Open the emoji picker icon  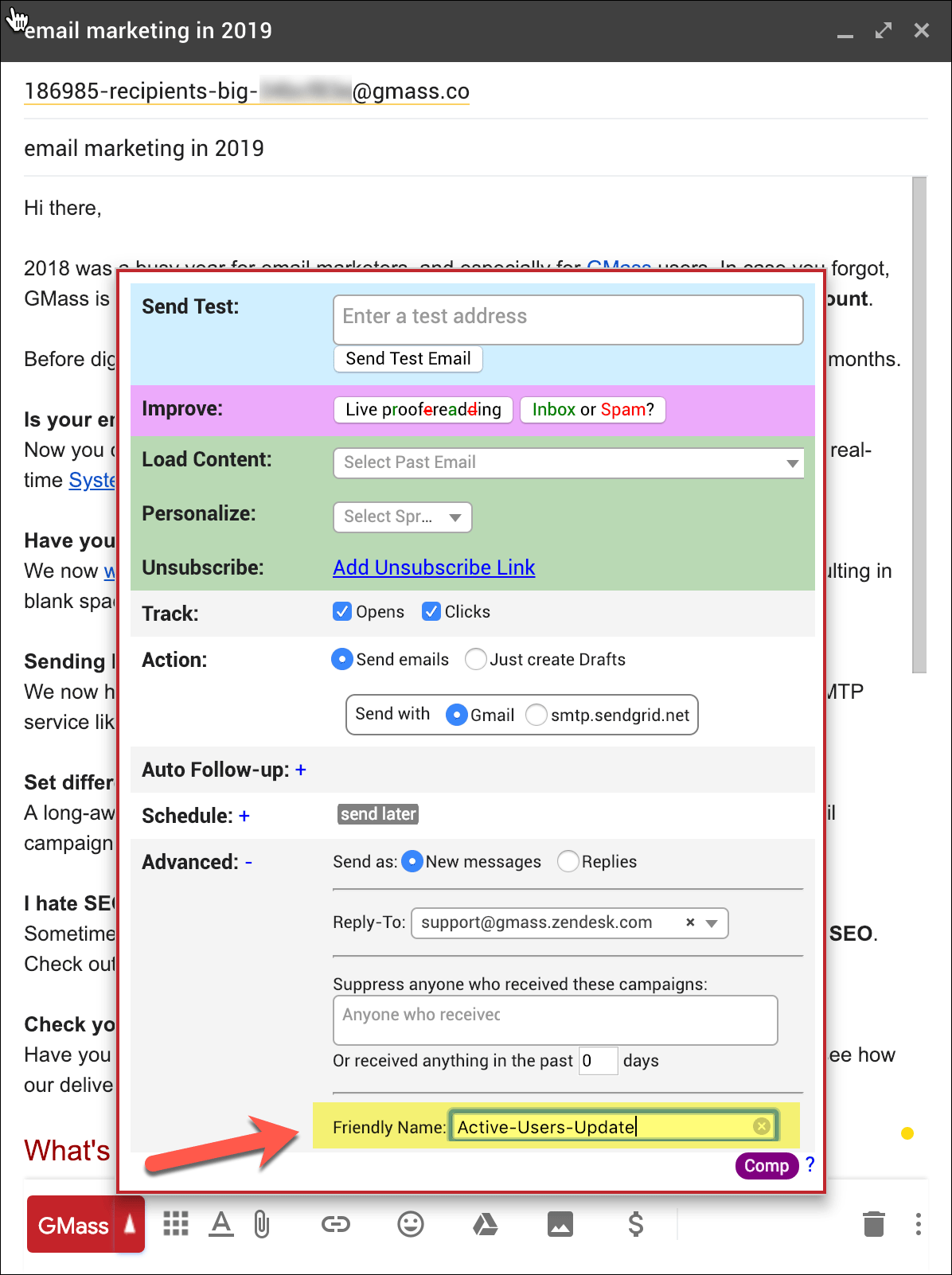(411, 1224)
